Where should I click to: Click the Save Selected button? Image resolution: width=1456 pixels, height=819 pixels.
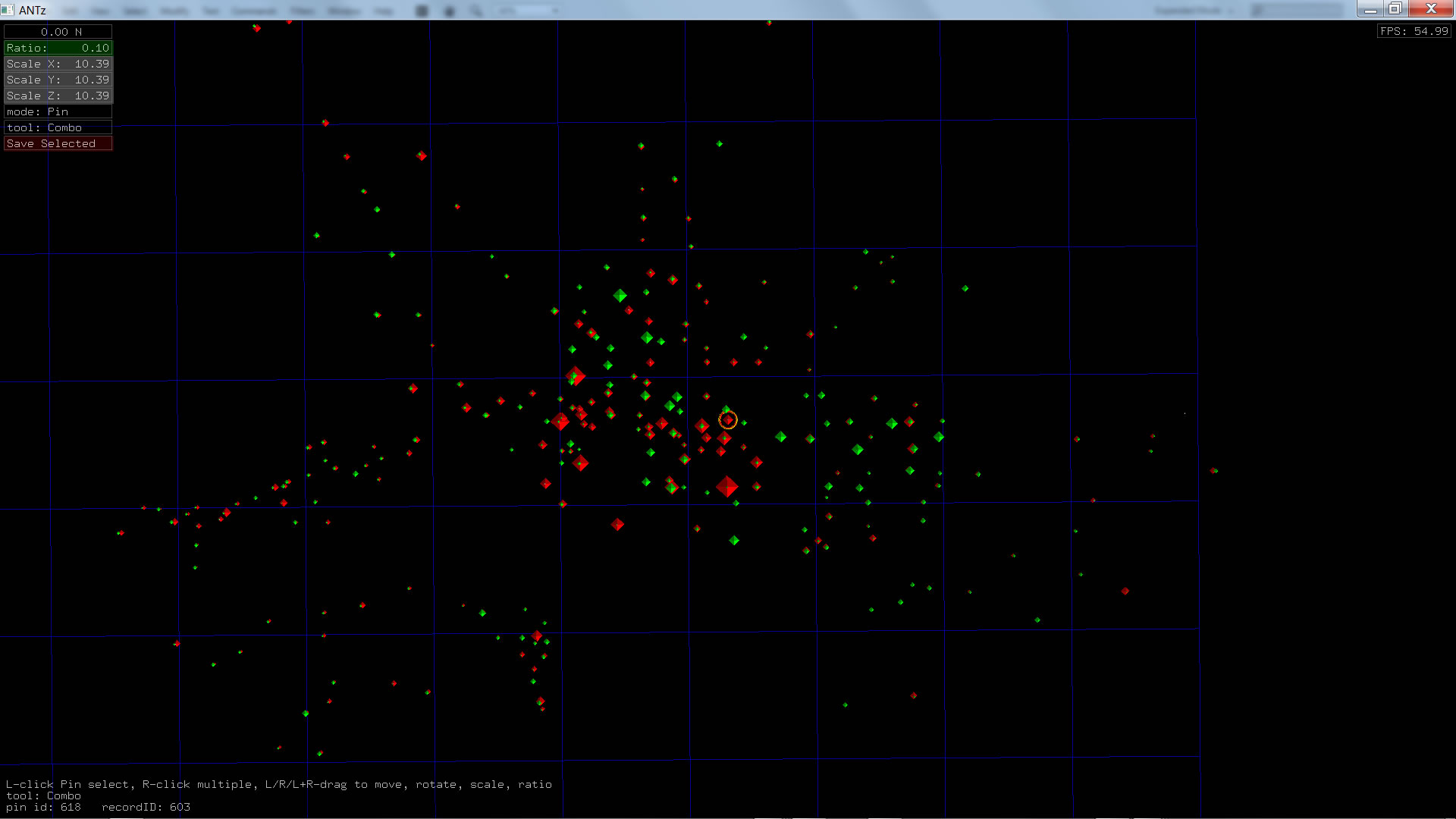pyautogui.click(x=58, y=143)
